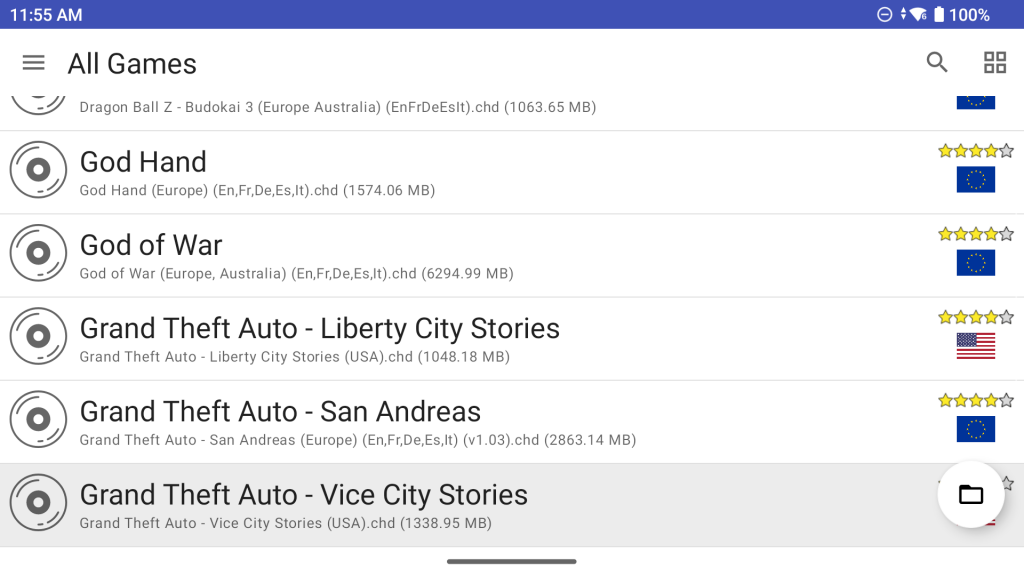The height and width of the screenshot is (576, 1024).
Task: Click the Dragon Ball Z Budokai 3 filename
Action: tap(338, 107)
